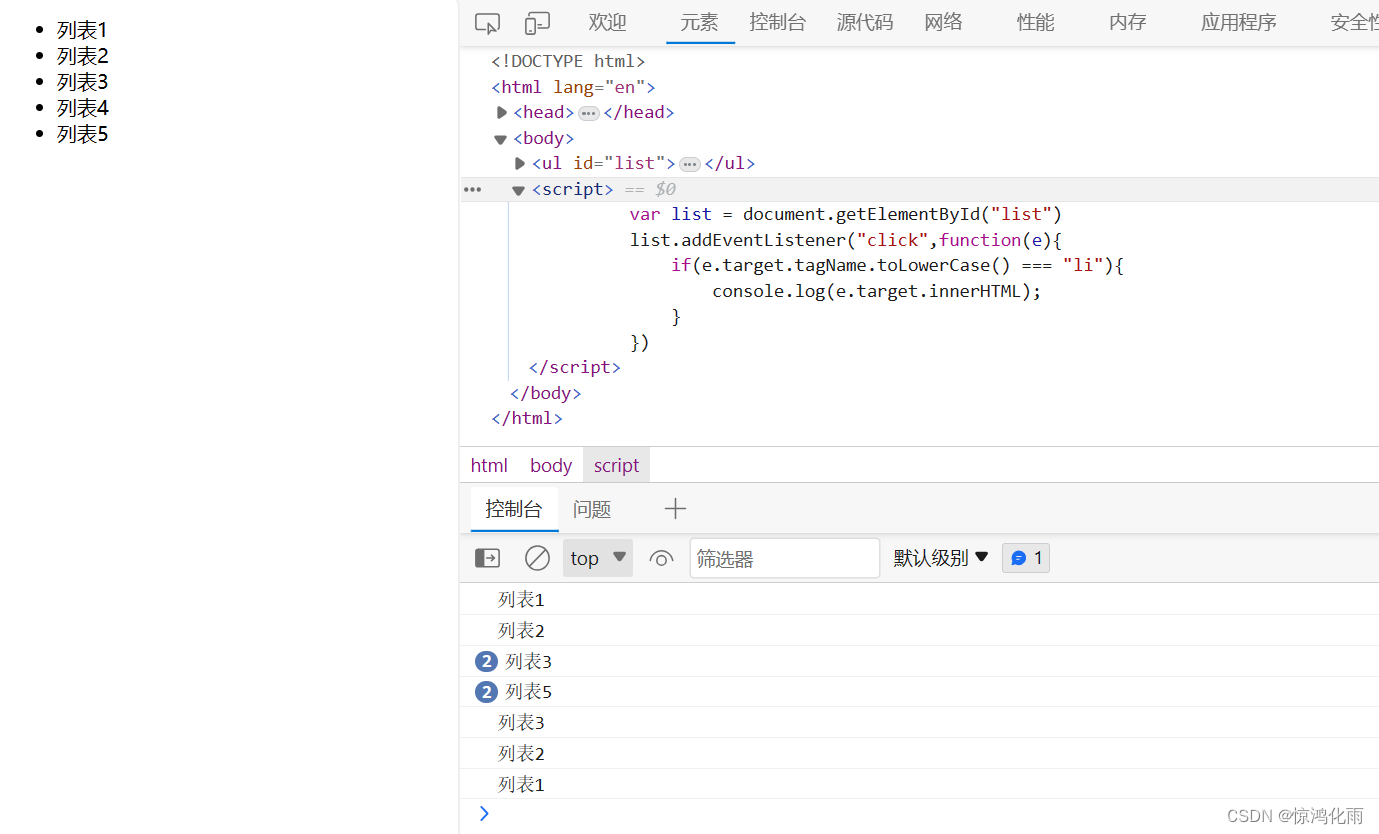
Task: Select html in the breadcrumb bar
Action: click(489, 465)
